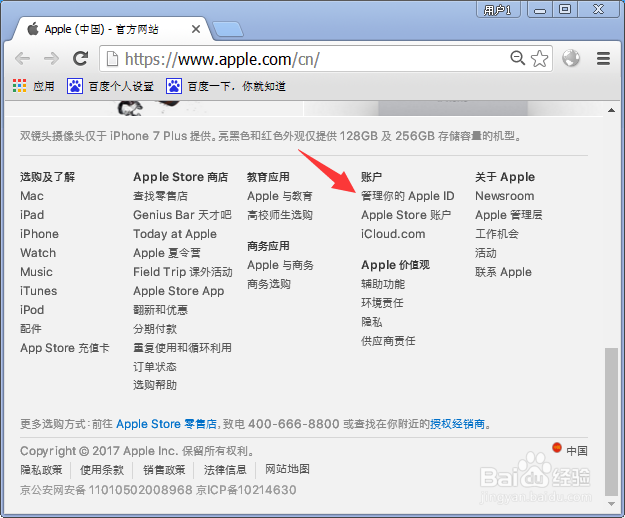Click the zoom magnifier icon in address bar
This screenshot has height=518, width=625.
coord(518,58)
